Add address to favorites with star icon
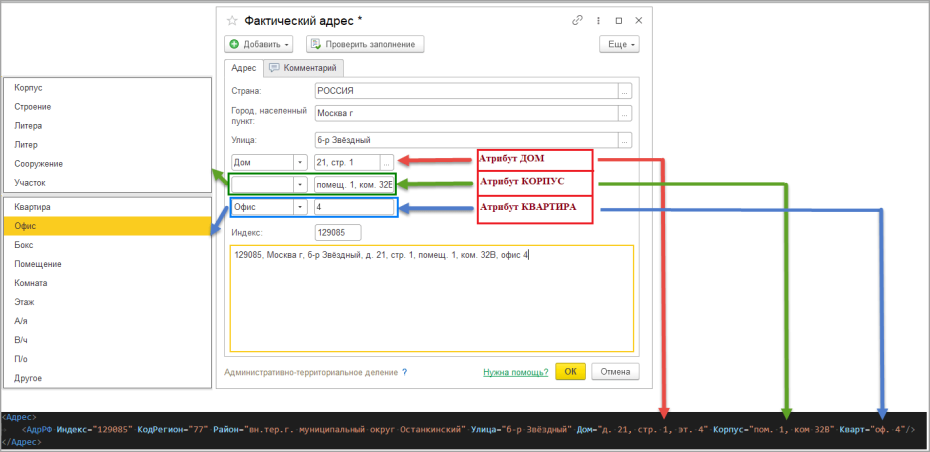This screenshot has width=930, height=452. [x=231, y=21]
